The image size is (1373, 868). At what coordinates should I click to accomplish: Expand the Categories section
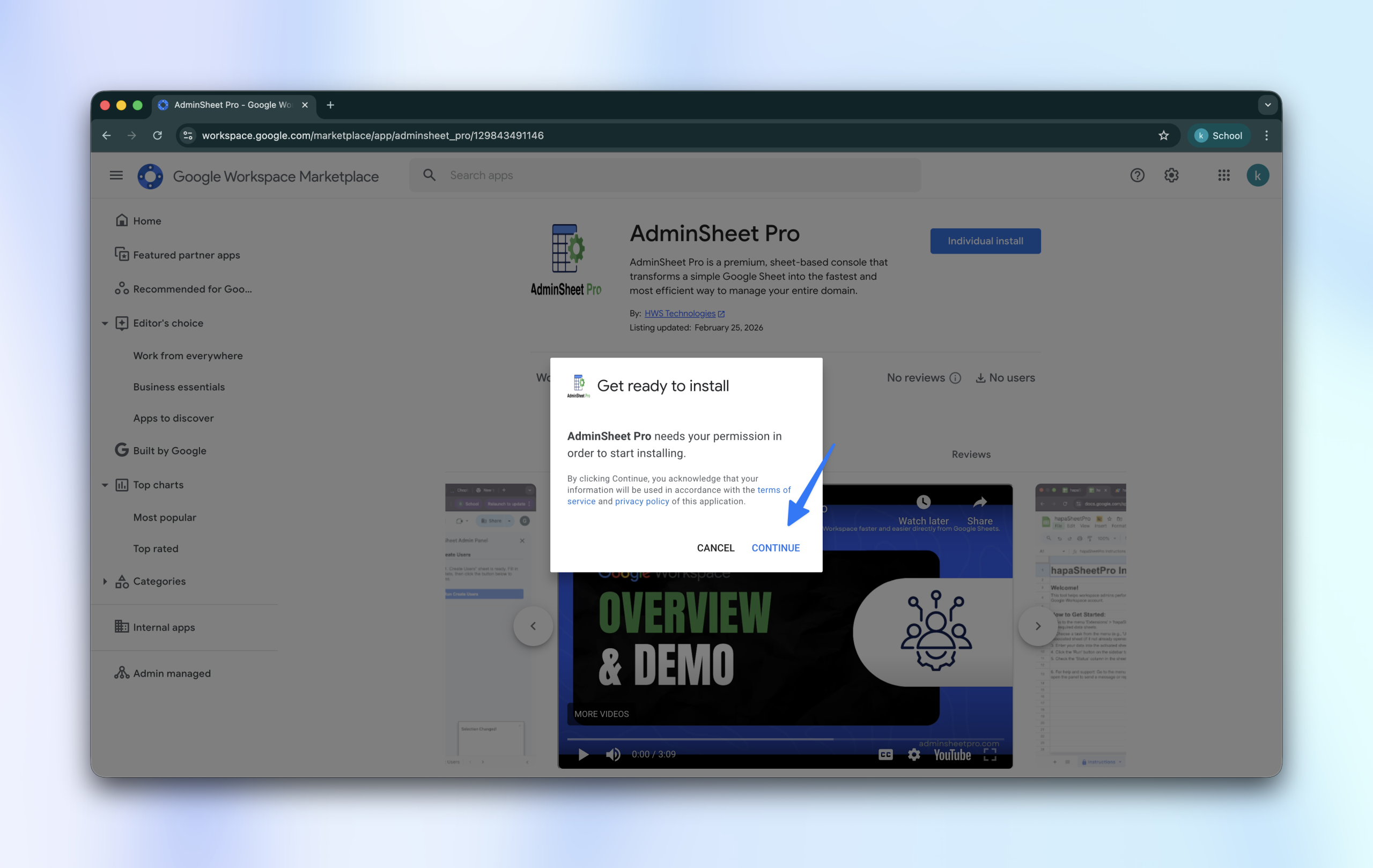pos(105,581)
